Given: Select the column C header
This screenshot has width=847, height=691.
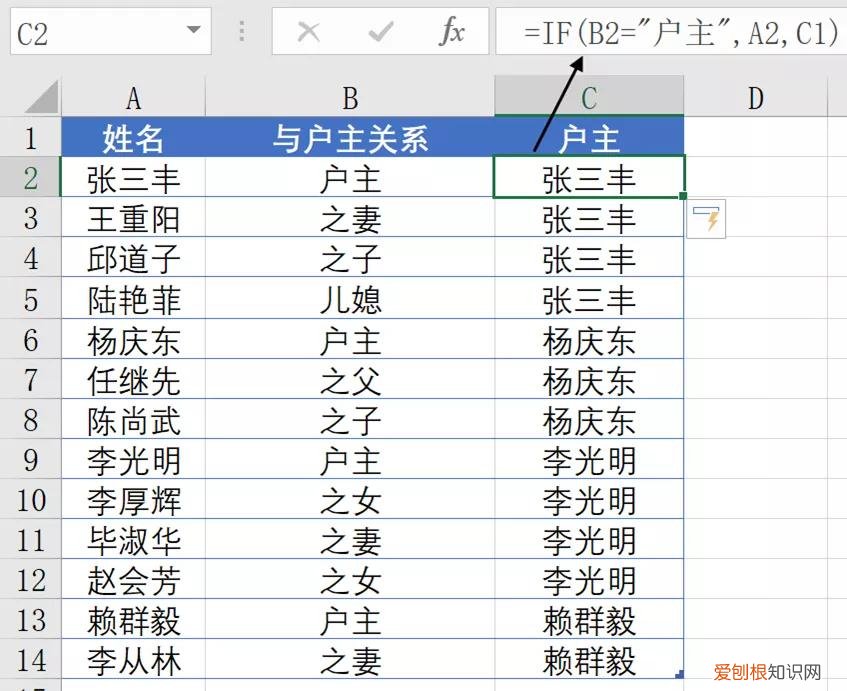Looking at the screenshot, I should coord(589,96).
